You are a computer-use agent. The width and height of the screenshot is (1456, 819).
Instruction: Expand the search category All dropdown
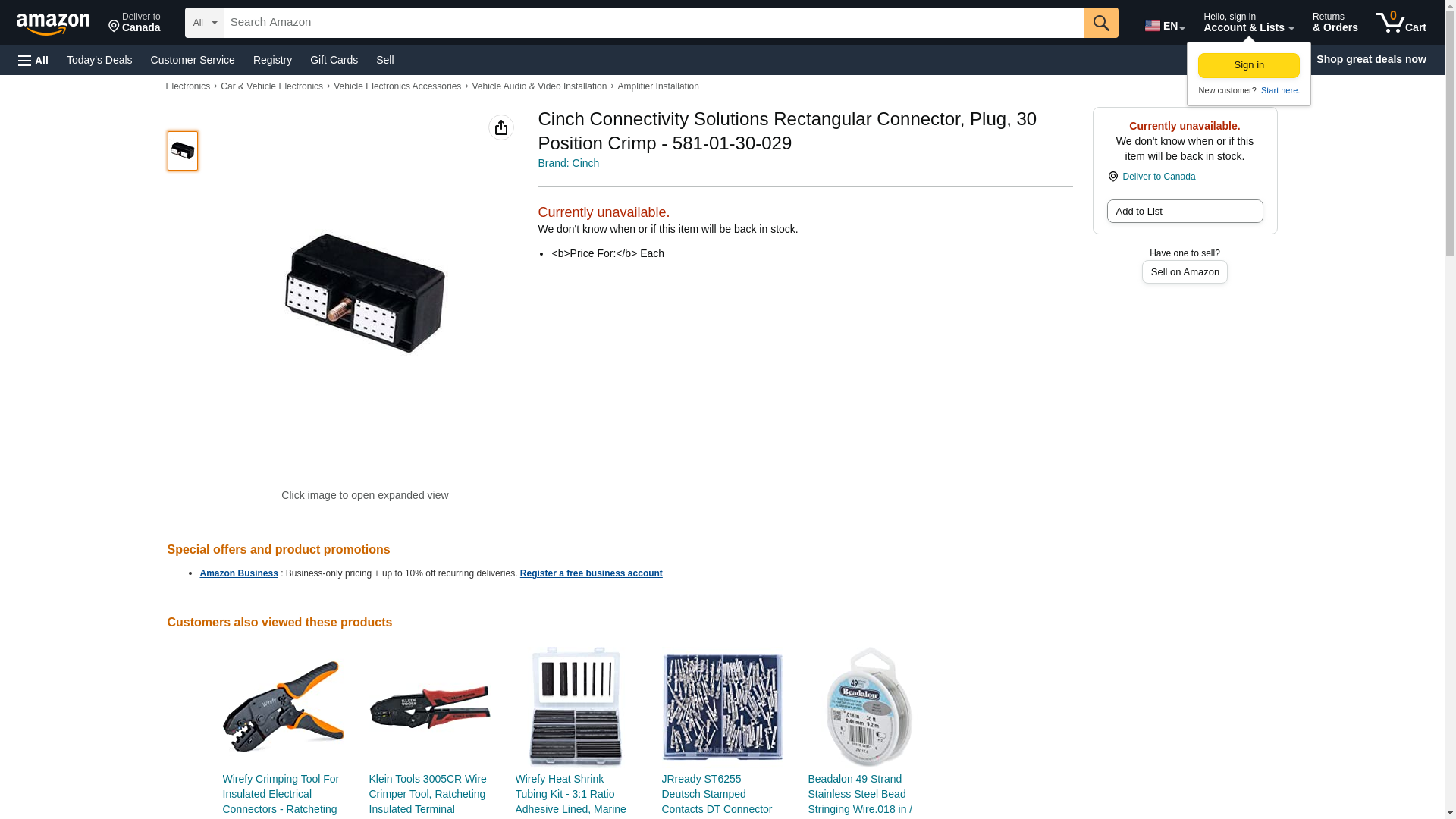[205, 23]
